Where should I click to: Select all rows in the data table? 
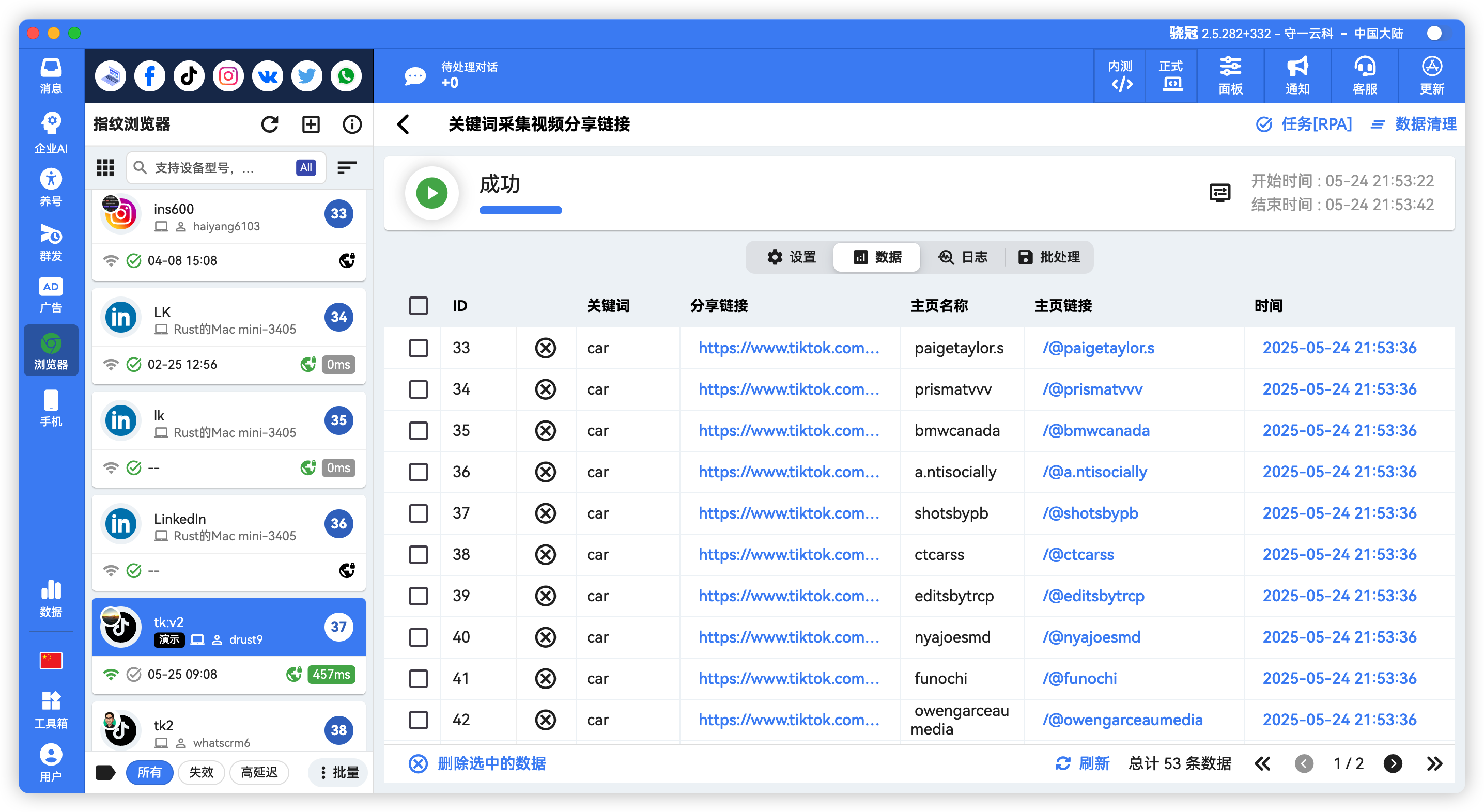[418, 306]
